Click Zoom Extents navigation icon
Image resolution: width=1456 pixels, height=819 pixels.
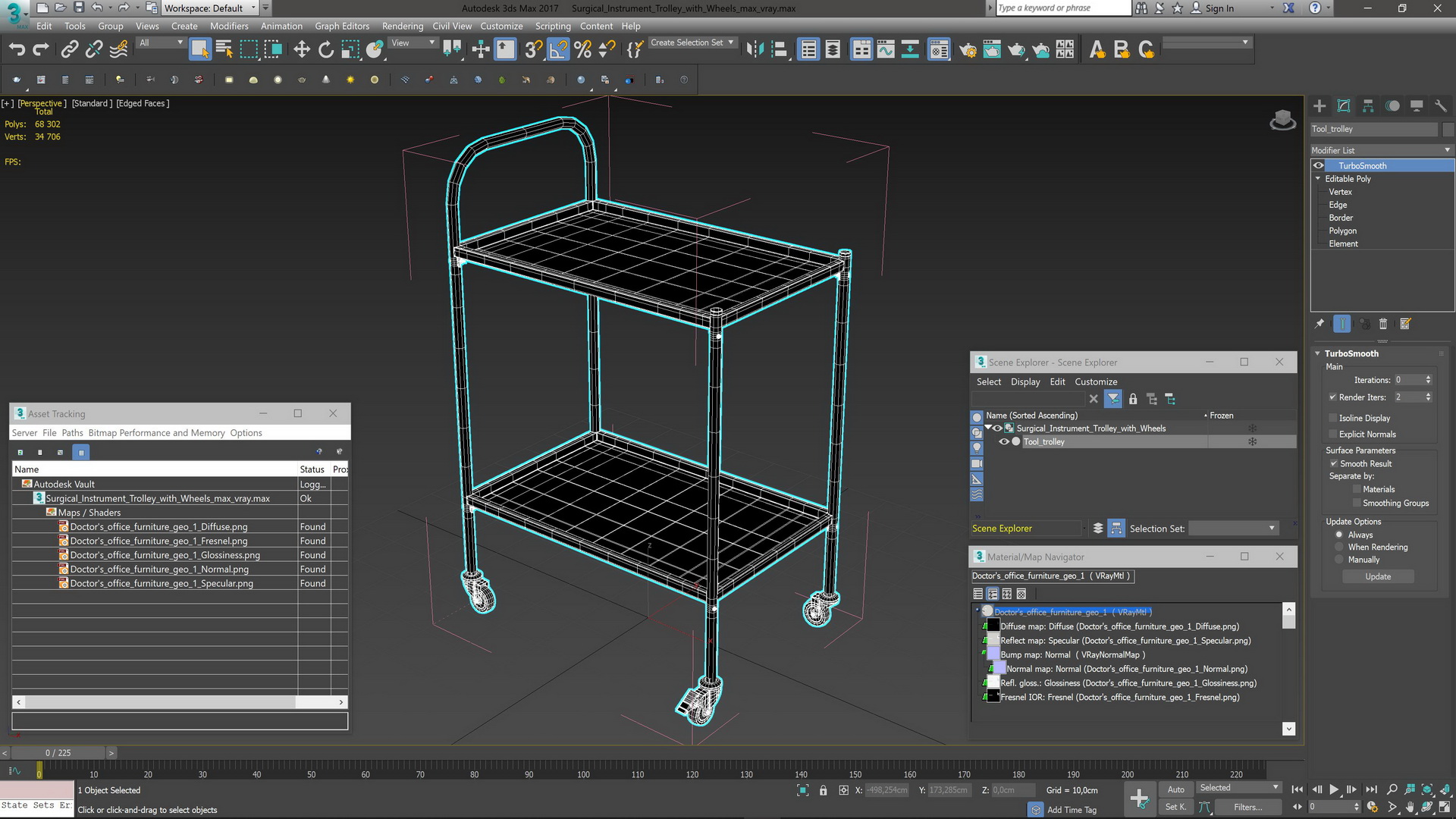coord(1426,789)
